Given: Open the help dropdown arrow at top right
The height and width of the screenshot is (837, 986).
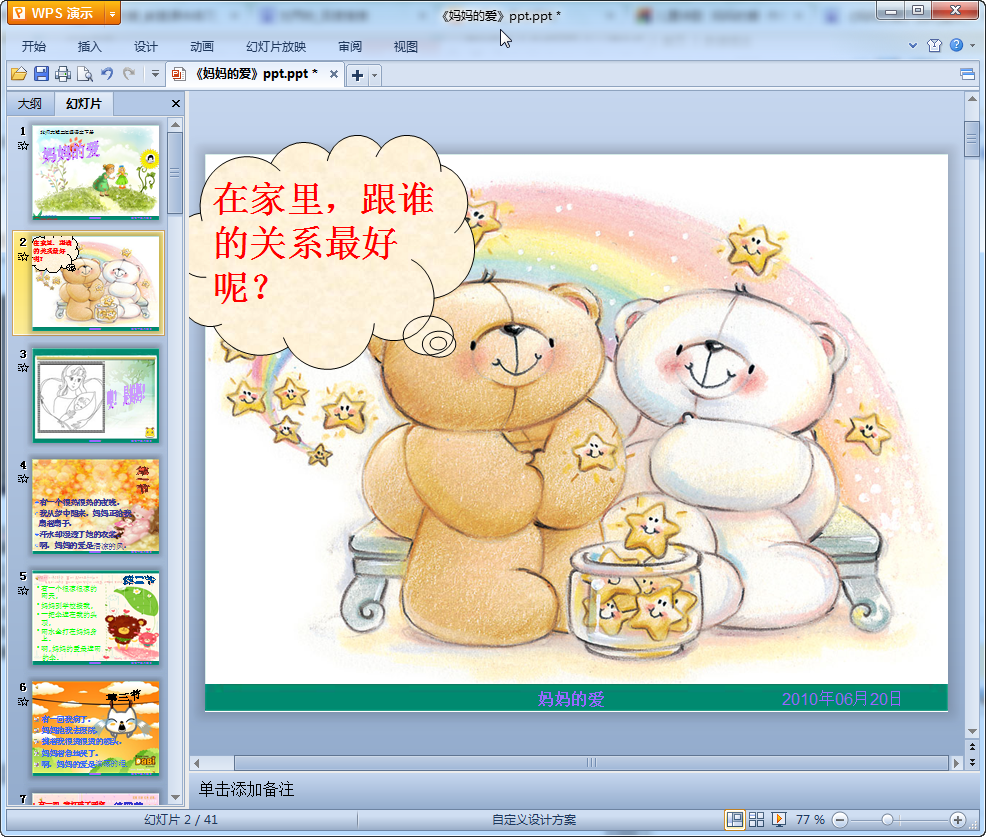Looking at the screenshot, I should (x=973, y=45).
